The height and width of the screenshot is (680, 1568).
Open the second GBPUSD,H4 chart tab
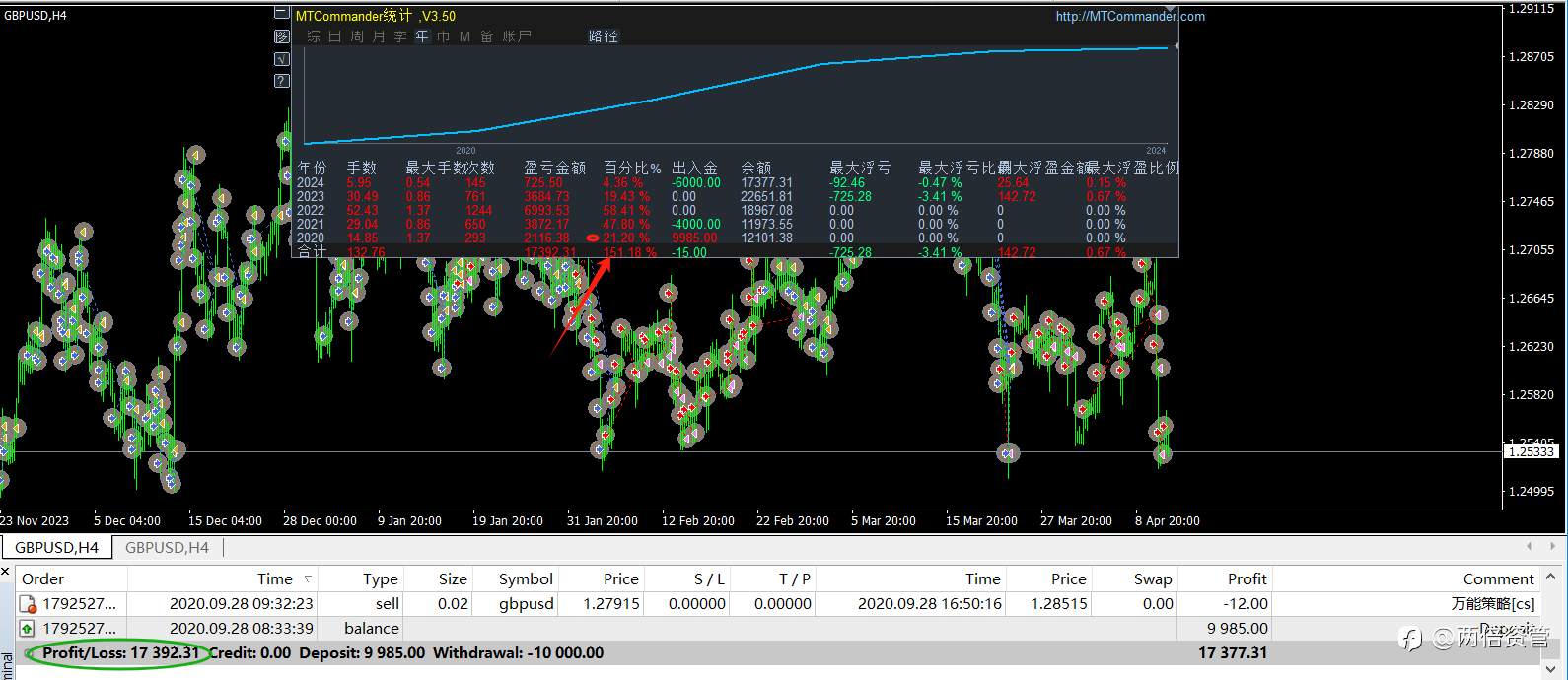point(167,548)
